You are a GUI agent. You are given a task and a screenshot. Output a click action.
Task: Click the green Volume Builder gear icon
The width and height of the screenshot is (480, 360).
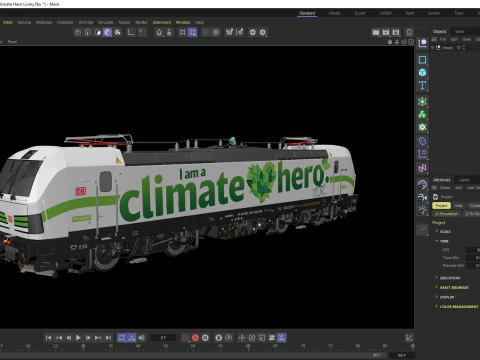(422, 127)
